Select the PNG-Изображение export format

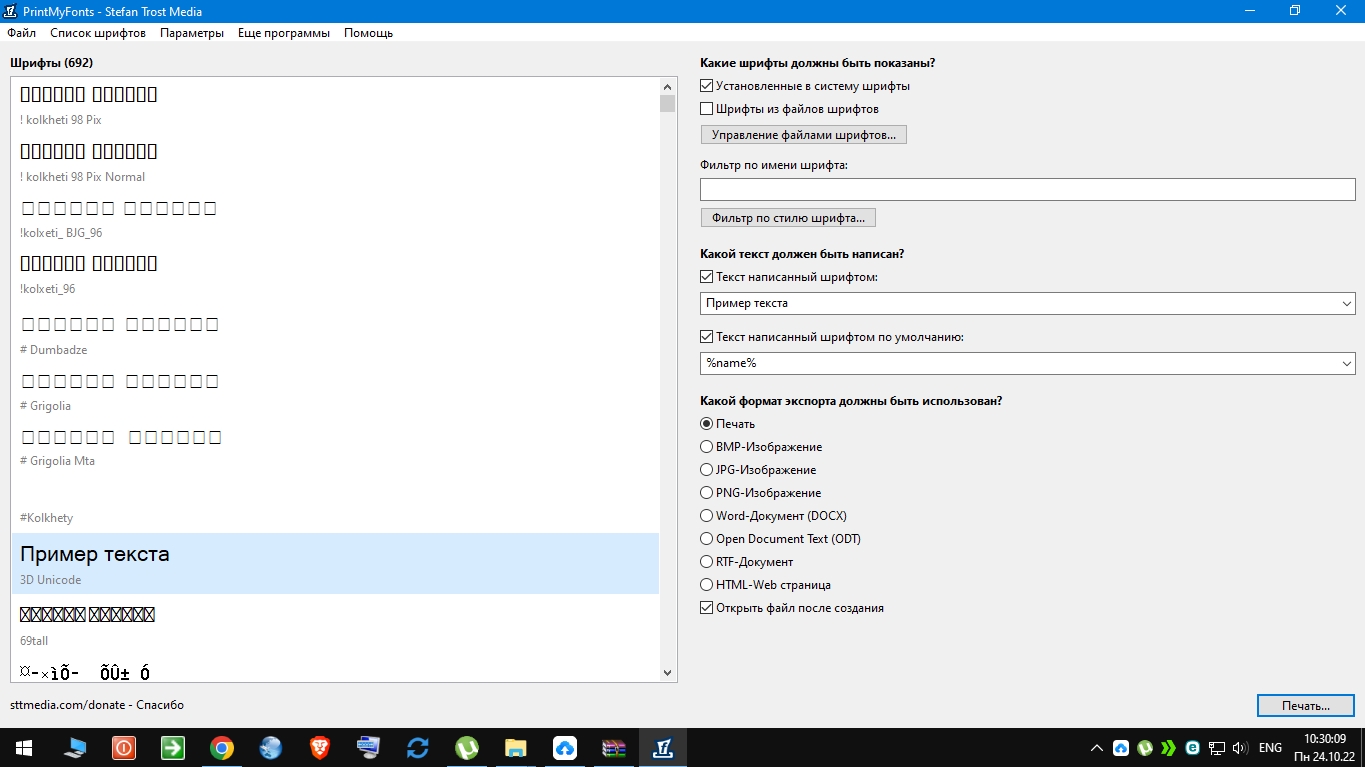point(707,493)
